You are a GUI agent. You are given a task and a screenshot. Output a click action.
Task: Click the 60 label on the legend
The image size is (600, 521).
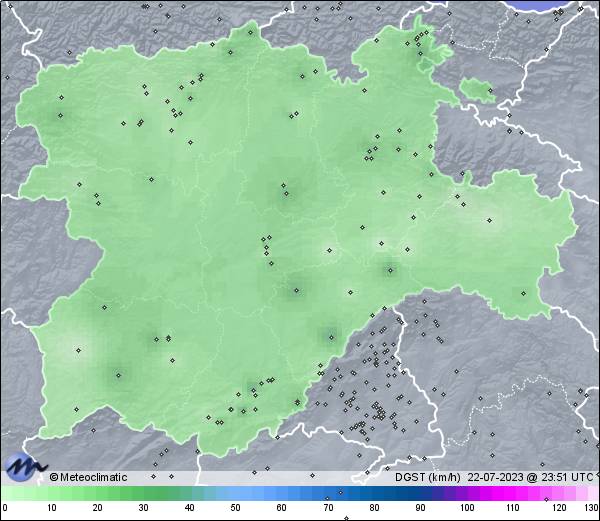click(x=282, y=508)
